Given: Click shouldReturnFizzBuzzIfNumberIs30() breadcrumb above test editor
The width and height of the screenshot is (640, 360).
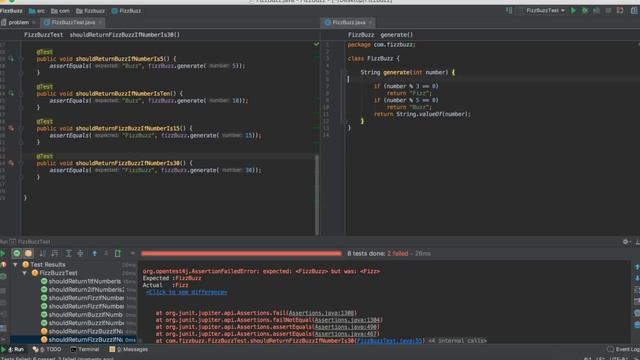Looking at the screenshot, I should [124, 35].
